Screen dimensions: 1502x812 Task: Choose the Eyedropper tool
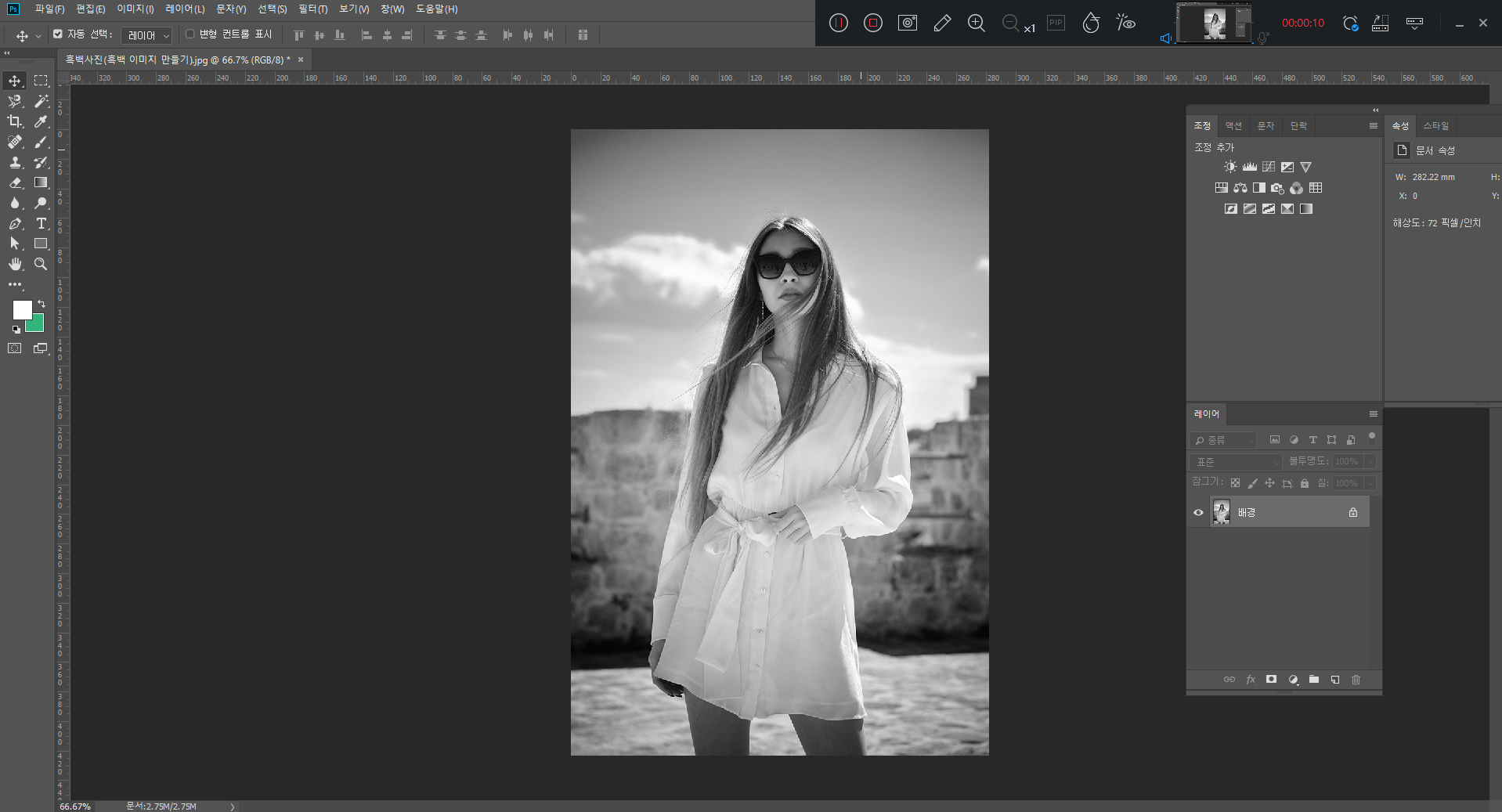pyautogui.click(x=41, y=121)
